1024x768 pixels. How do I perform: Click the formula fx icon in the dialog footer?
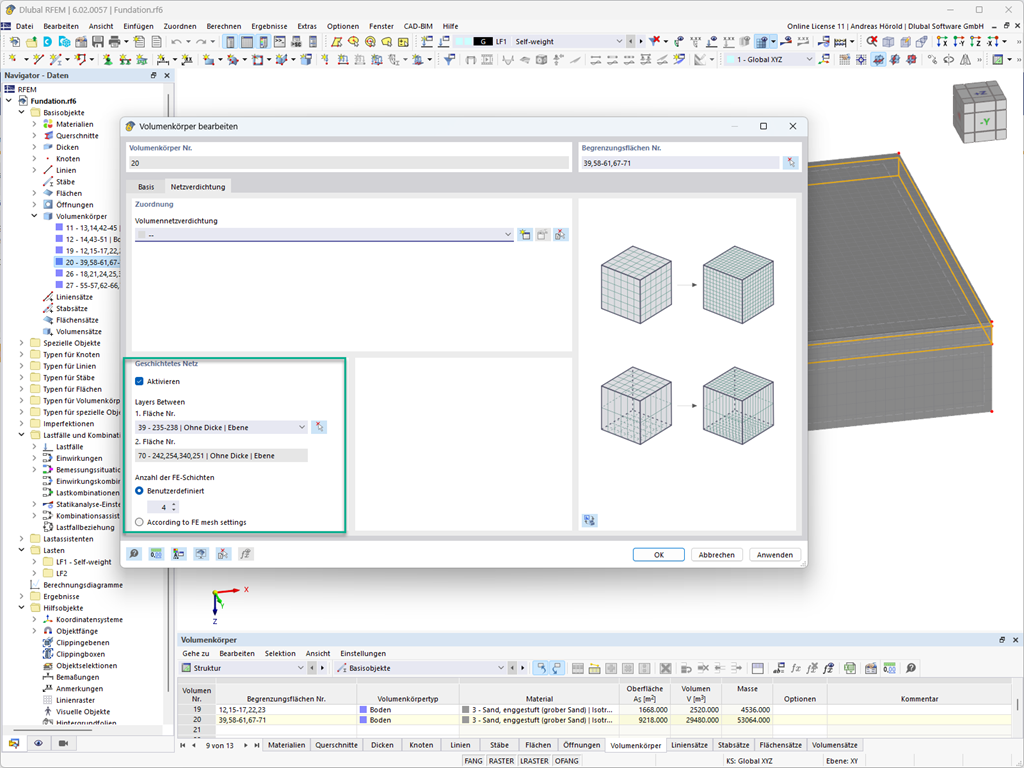point(246,554)
